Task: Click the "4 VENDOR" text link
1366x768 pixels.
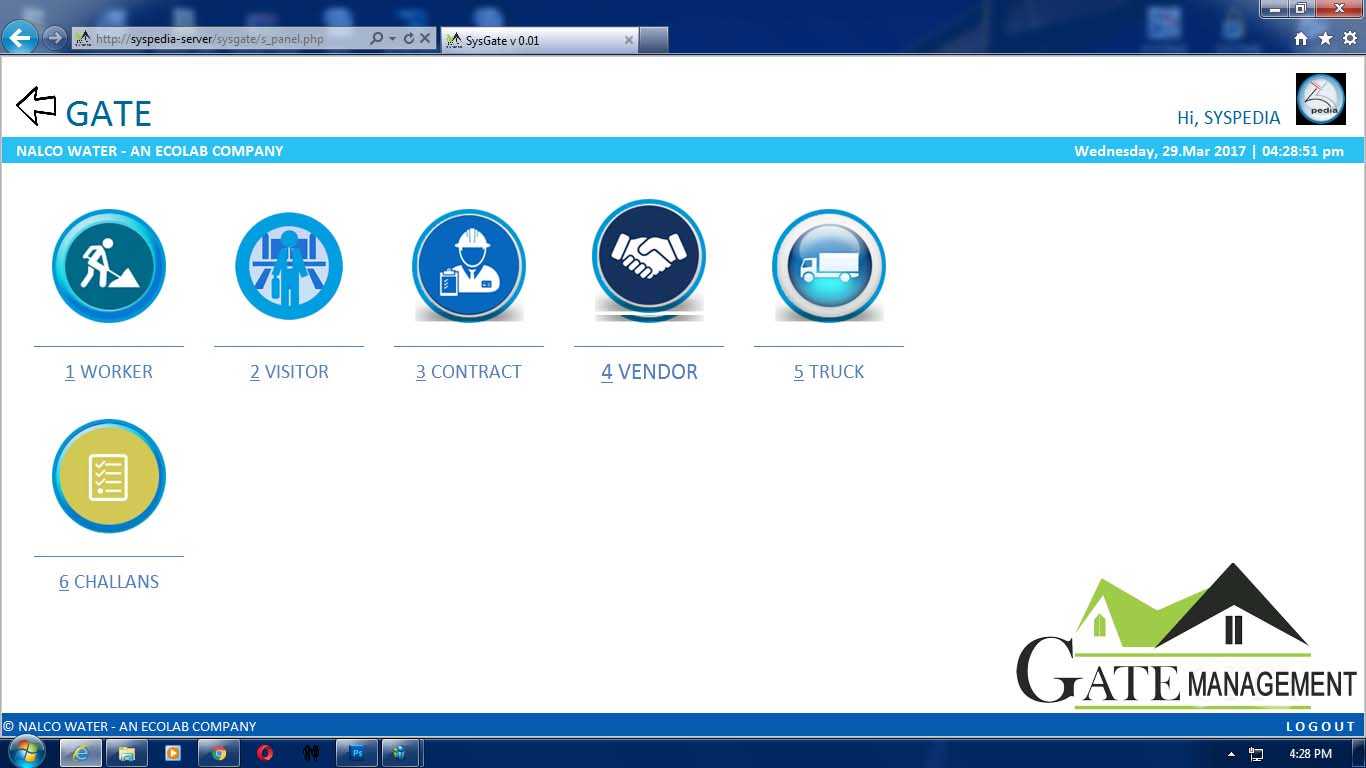Action: coord(649,372)
